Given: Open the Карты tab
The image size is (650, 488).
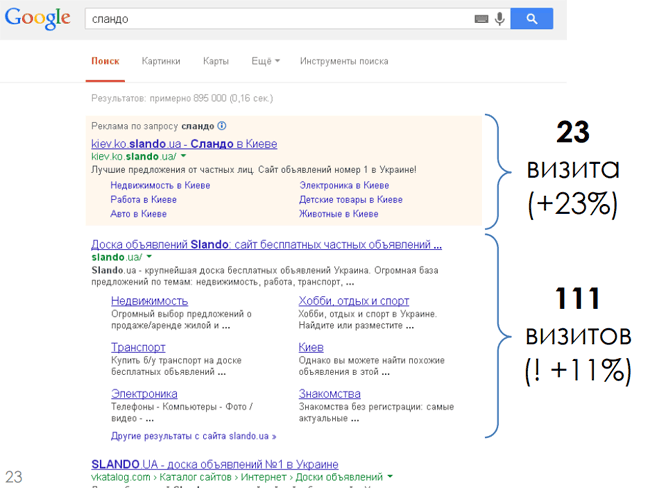Looking at the screenshot, I should [216, 61].
